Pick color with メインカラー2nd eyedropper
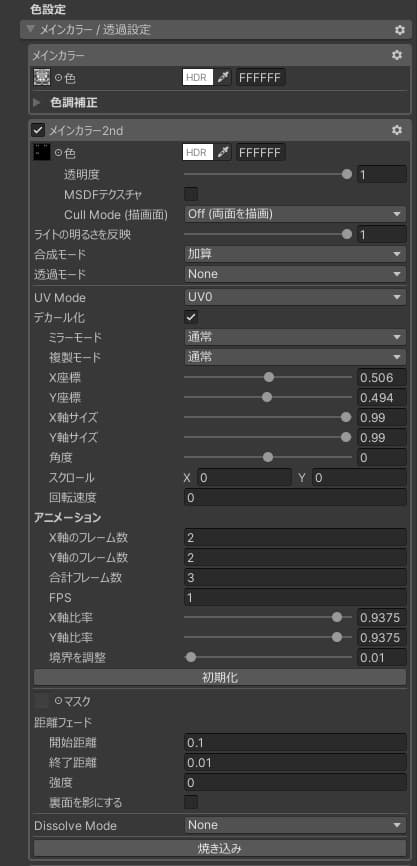The width and height of the screenshot is (417, 866). tap(223, 152)
